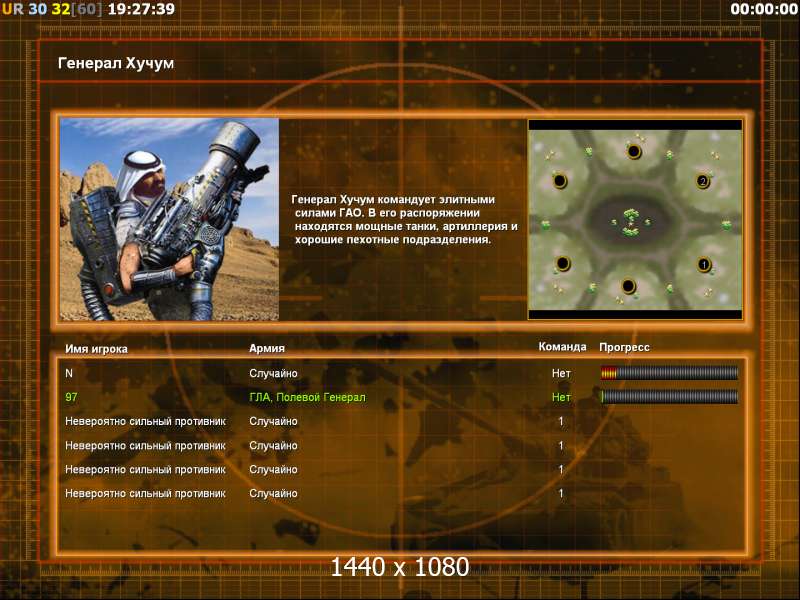The width and height of the screenshot is (800, 600).
Task: Click the 'Имя игрока' column header
Action: [96, 349]
